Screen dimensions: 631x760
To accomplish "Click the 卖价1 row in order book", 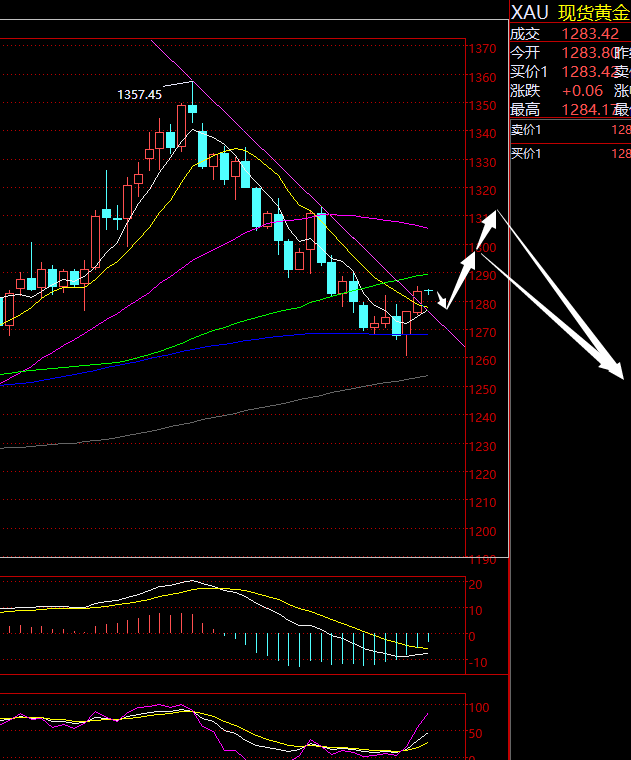I will click(570, 130).
